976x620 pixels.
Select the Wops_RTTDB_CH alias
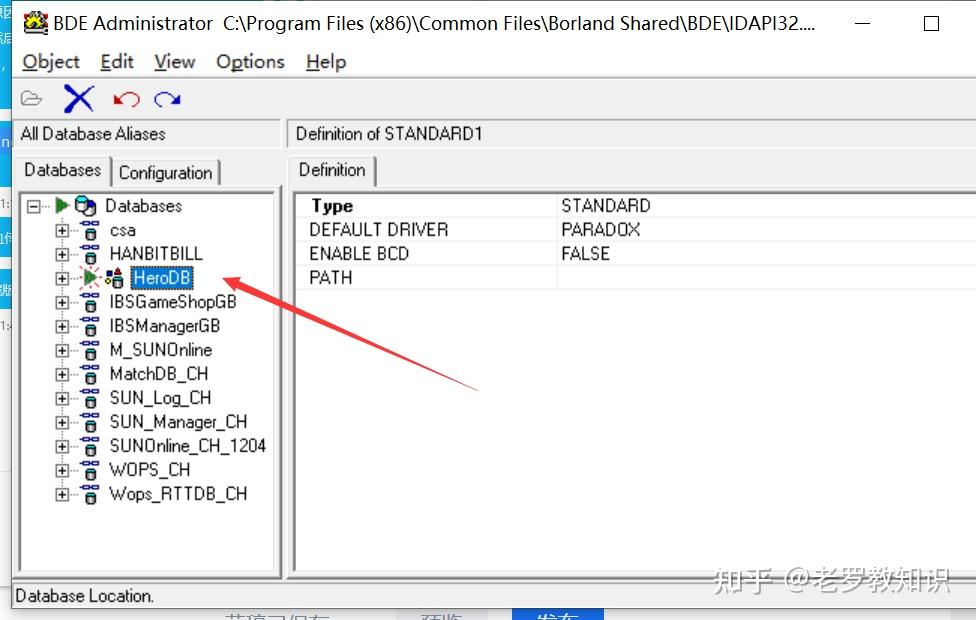(176, 494)
